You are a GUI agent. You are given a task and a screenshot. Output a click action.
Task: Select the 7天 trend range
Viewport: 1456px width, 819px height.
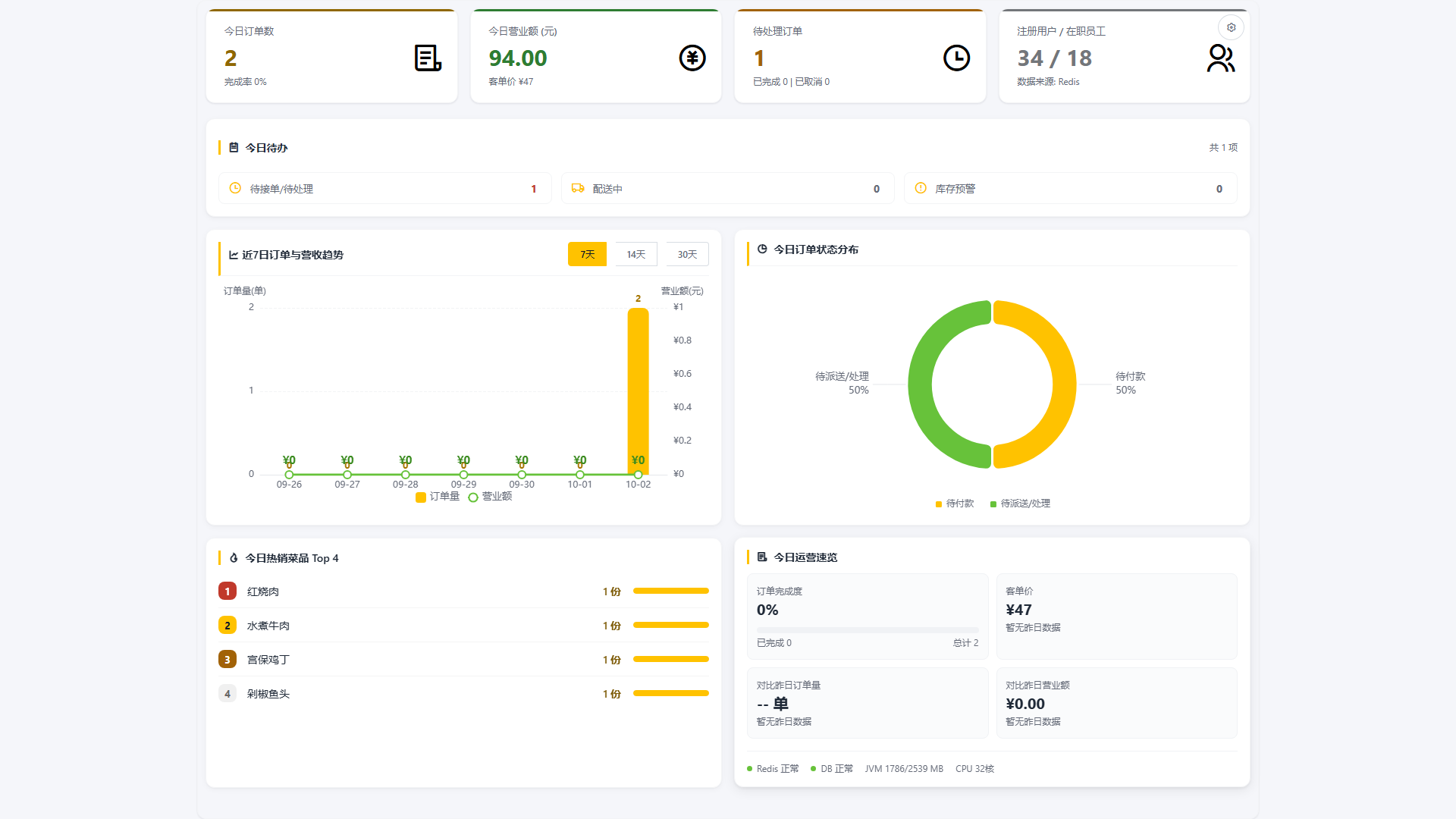coord(587,254)
